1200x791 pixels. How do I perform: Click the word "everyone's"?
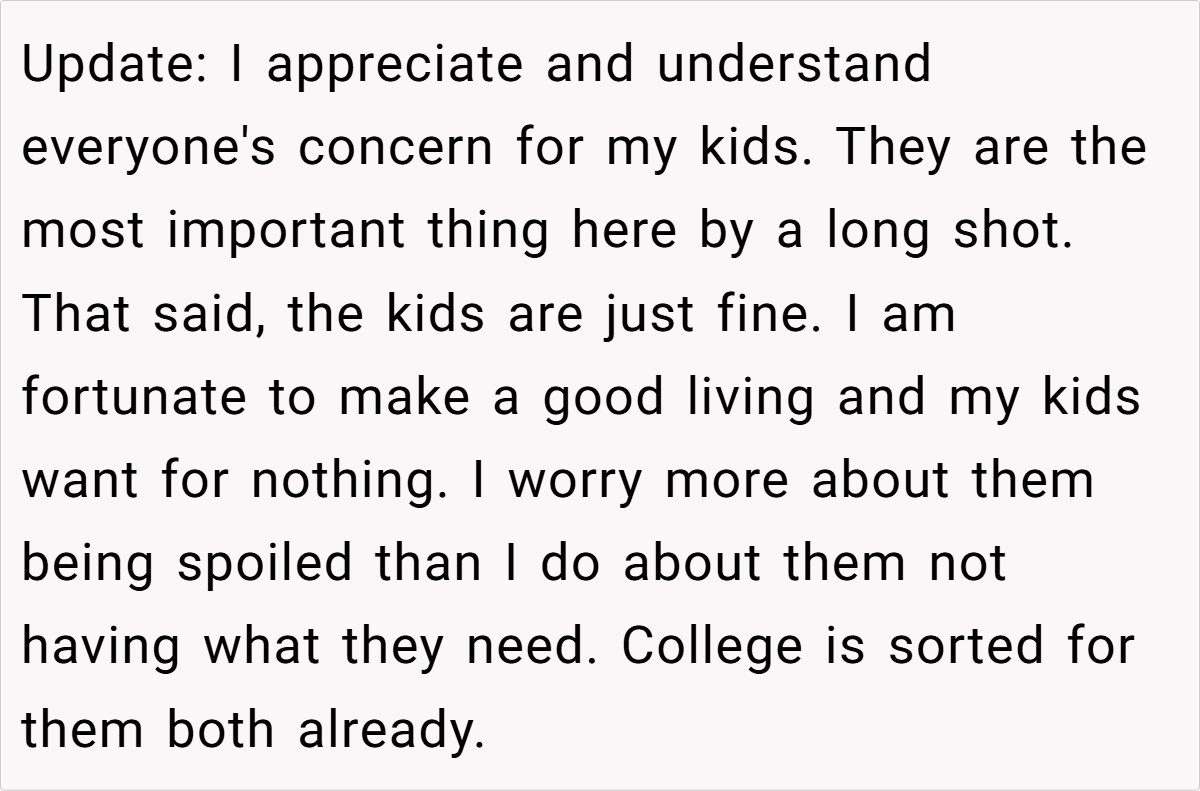[x=148, y=149]
